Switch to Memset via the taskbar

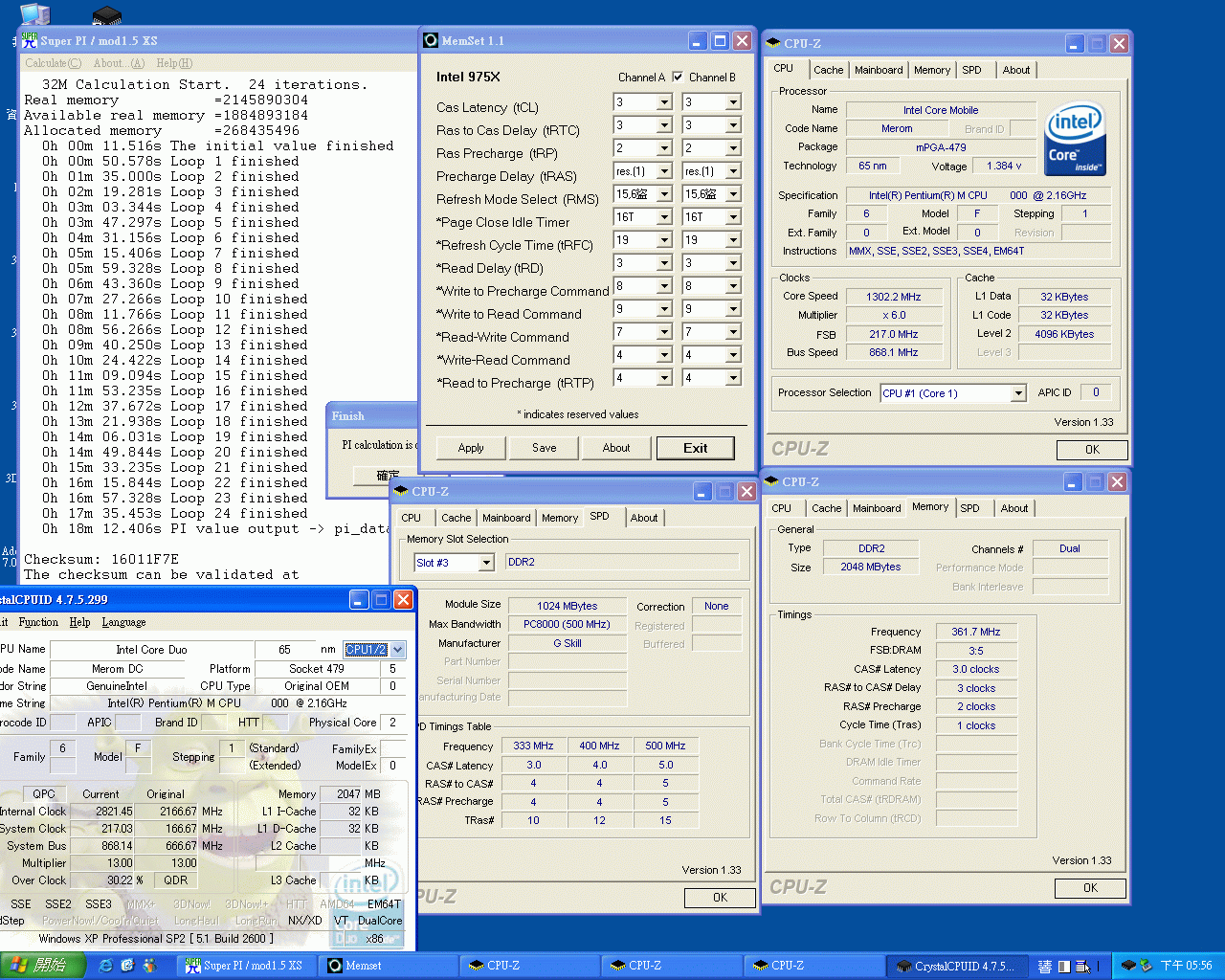[x=388, y=966]
